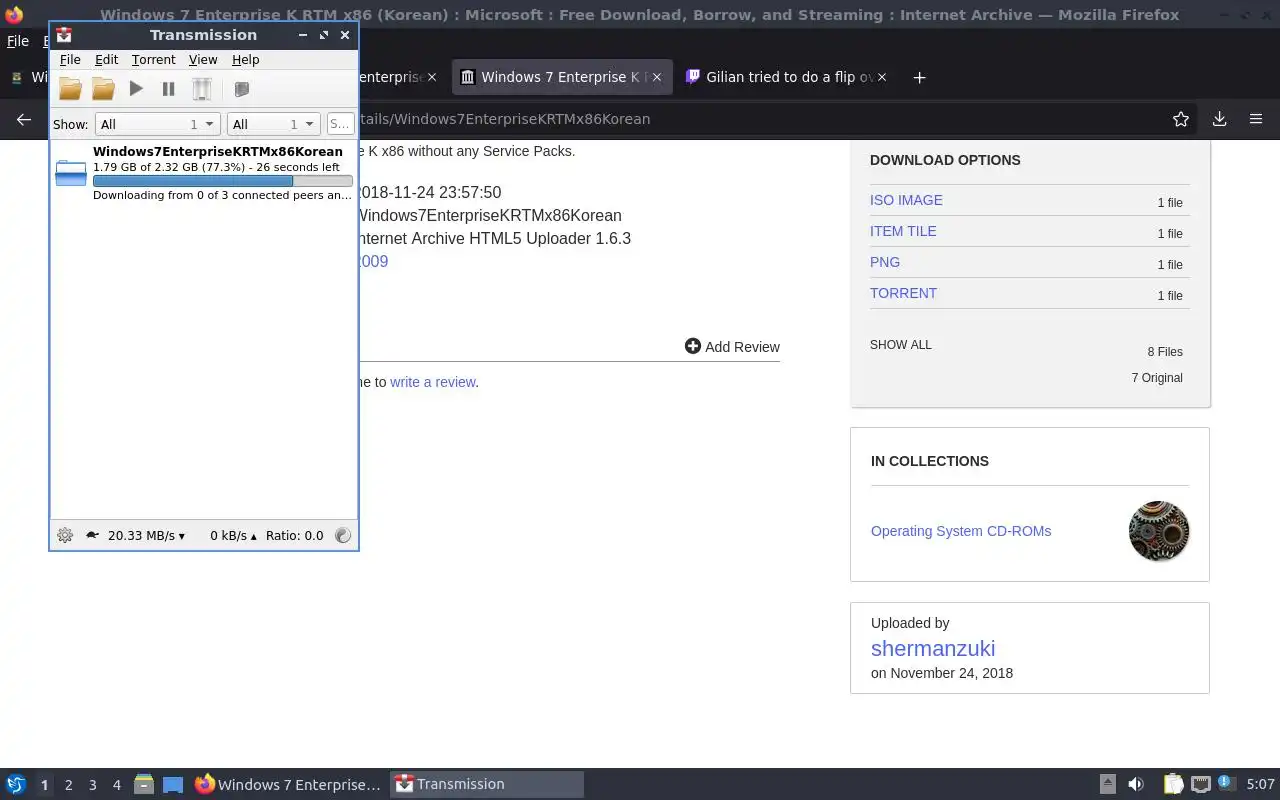The height and width of the screenshot is (800, 1280).
Task: Remove the torrent with the trash icon
Action: [x=201, y=89]
